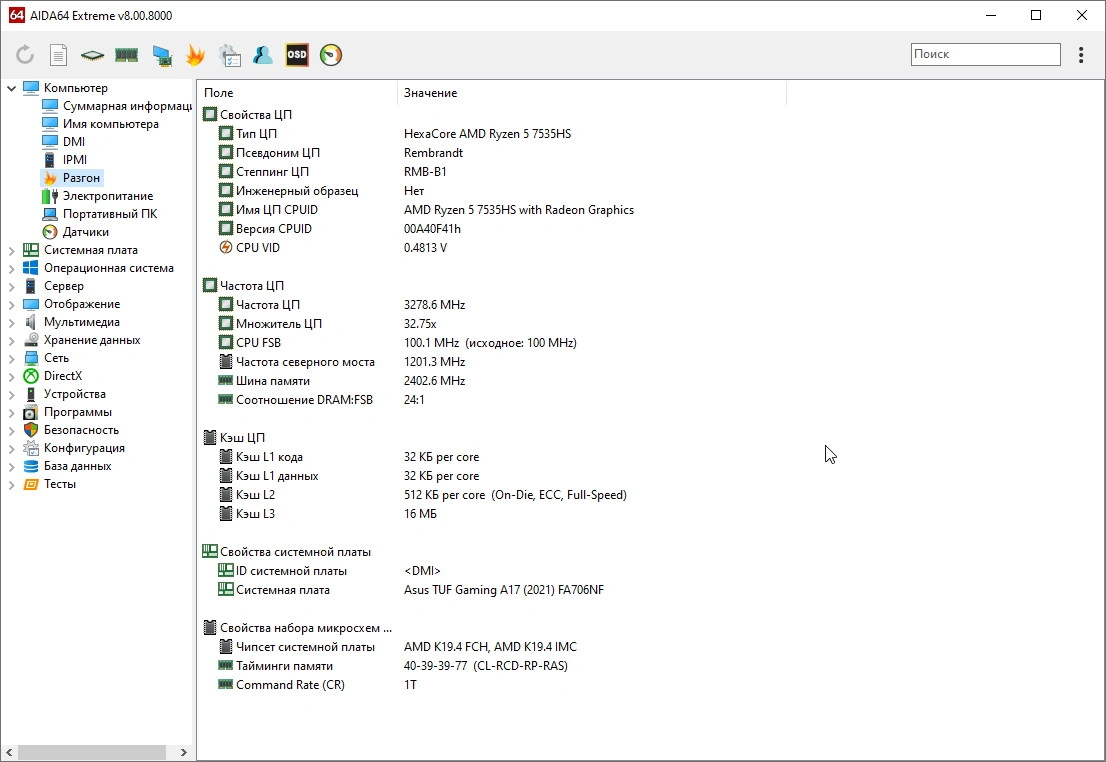Open the Портативный ПК item
This screenshot has height=762, width=1106.
(99, 214)
